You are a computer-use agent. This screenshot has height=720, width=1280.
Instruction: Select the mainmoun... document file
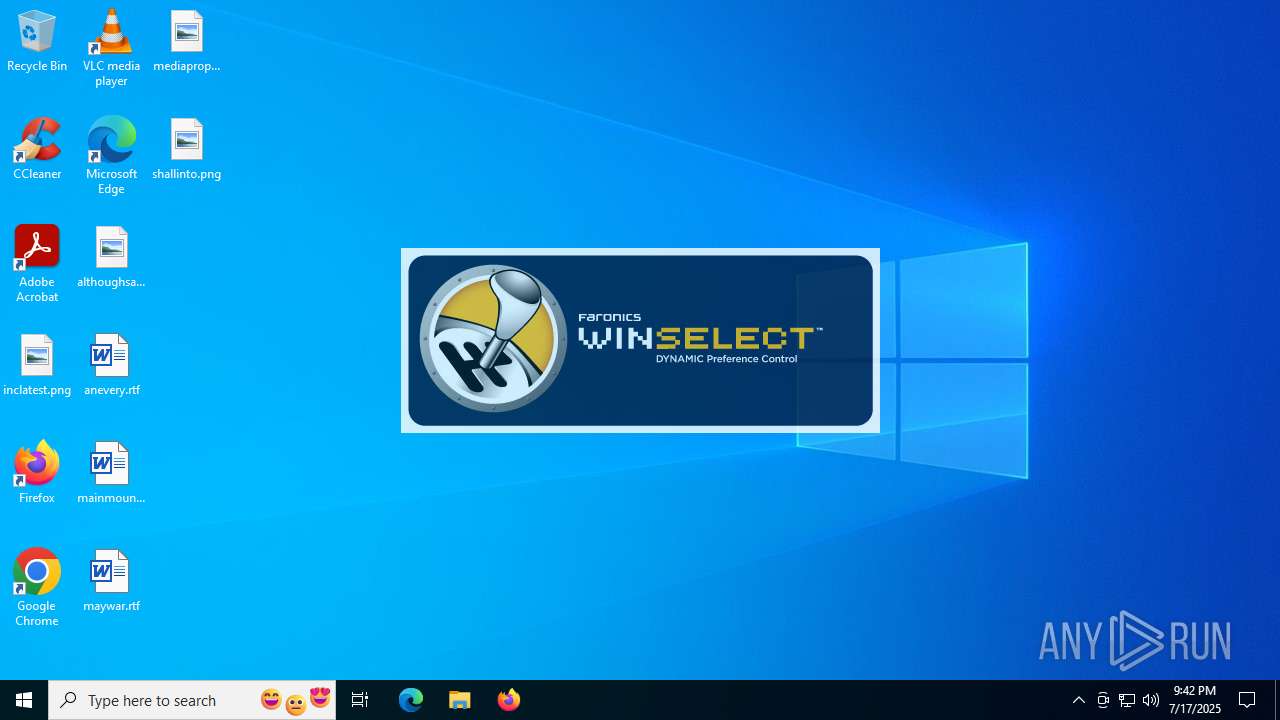point(111,473)
